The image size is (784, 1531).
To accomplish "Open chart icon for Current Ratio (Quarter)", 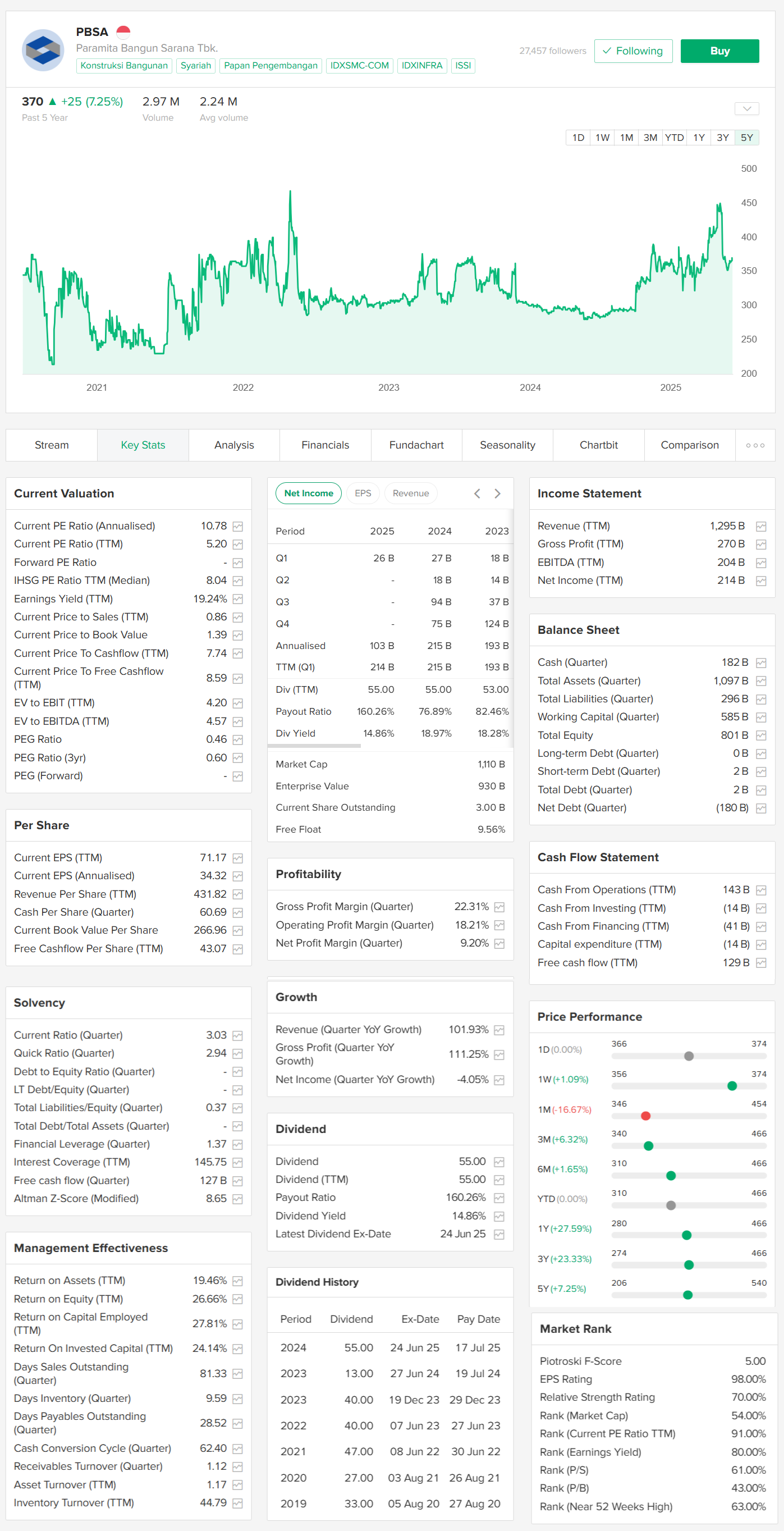I will coord(237,1035).
